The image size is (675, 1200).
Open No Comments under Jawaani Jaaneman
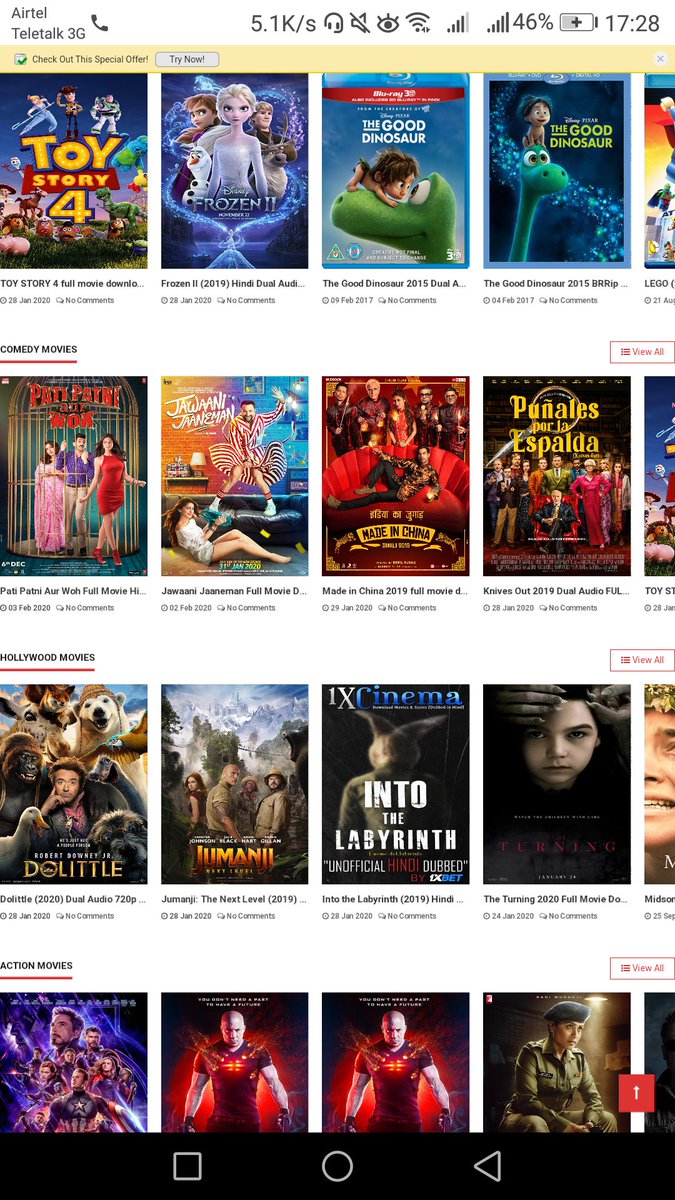point(246,608)
